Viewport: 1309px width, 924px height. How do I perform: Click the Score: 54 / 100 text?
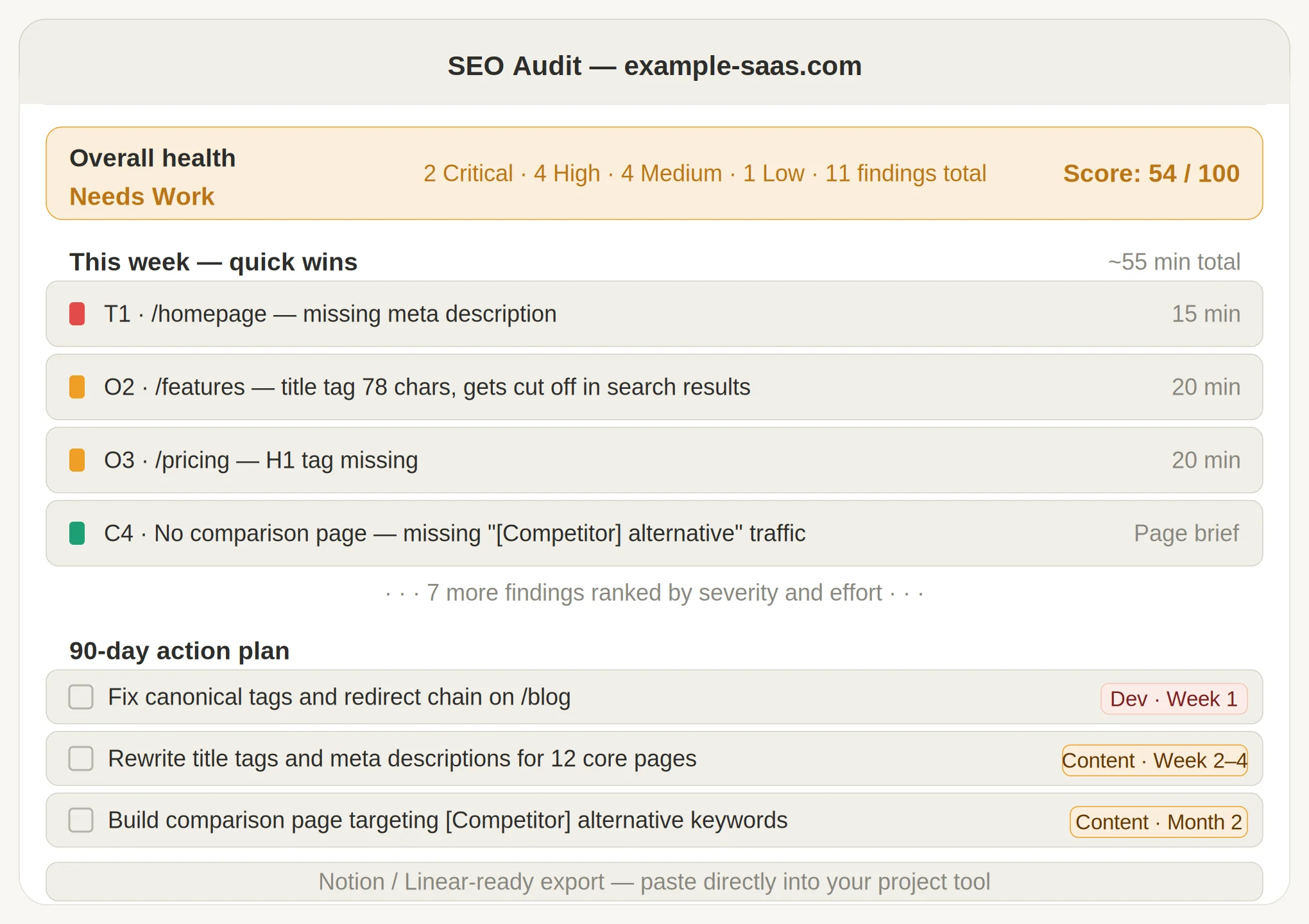(x=1151, y=174)
